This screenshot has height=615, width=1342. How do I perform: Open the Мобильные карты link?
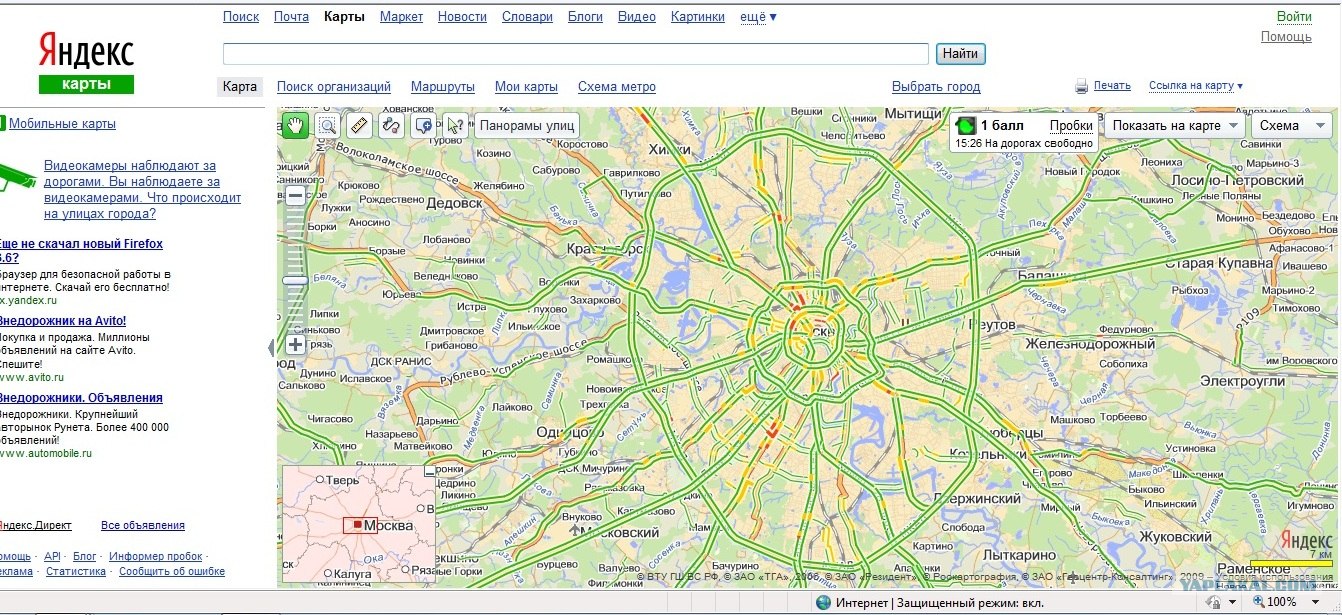click(62, 124)
